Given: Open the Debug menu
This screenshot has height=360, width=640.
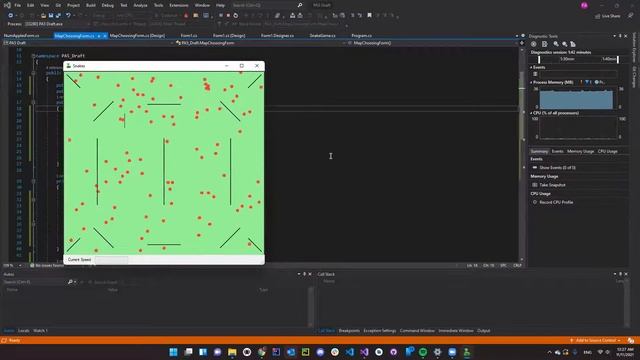Looking at the screenshot, I should point(108,5).
